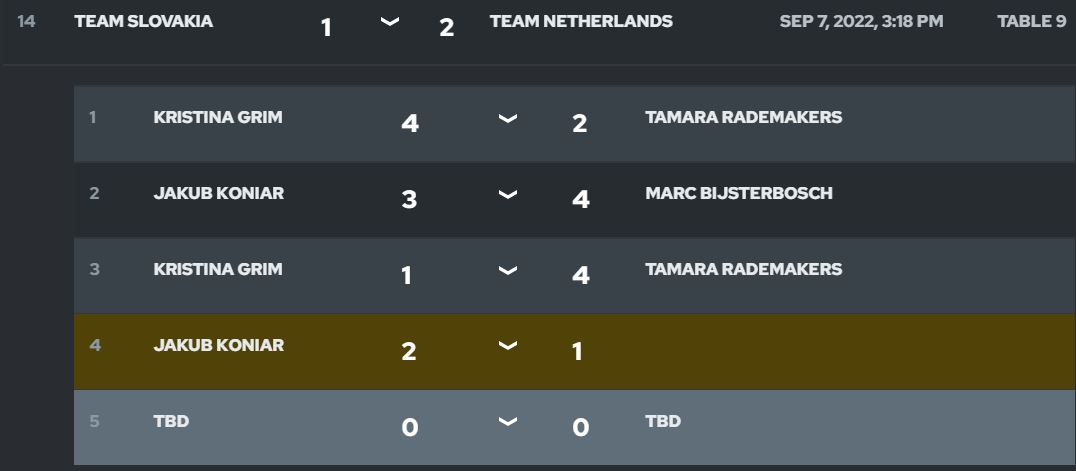Click Slovakia's team score of 1

[326, 27]
